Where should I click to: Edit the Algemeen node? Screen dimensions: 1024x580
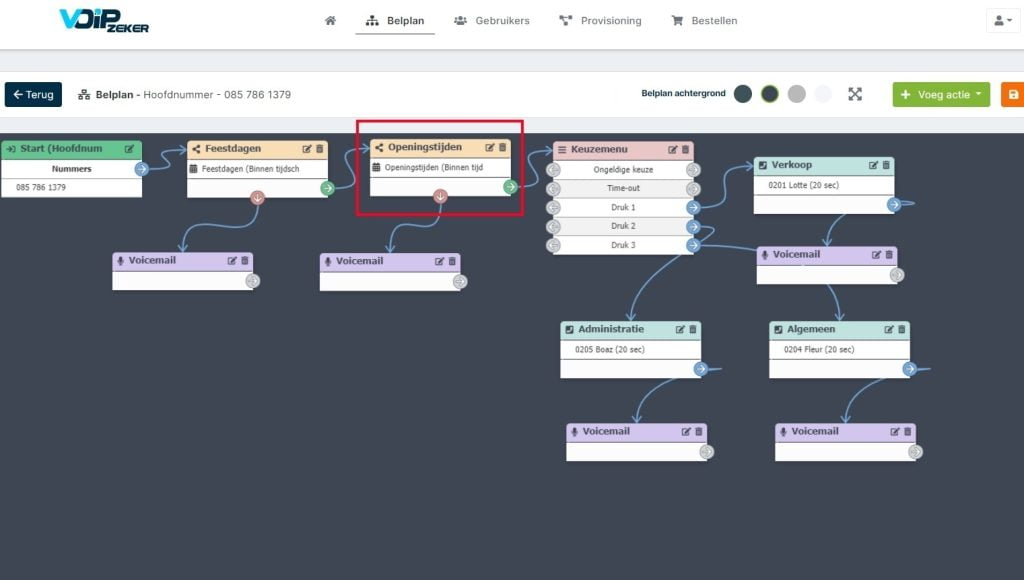pyautogui.click(x=889, y=330)
